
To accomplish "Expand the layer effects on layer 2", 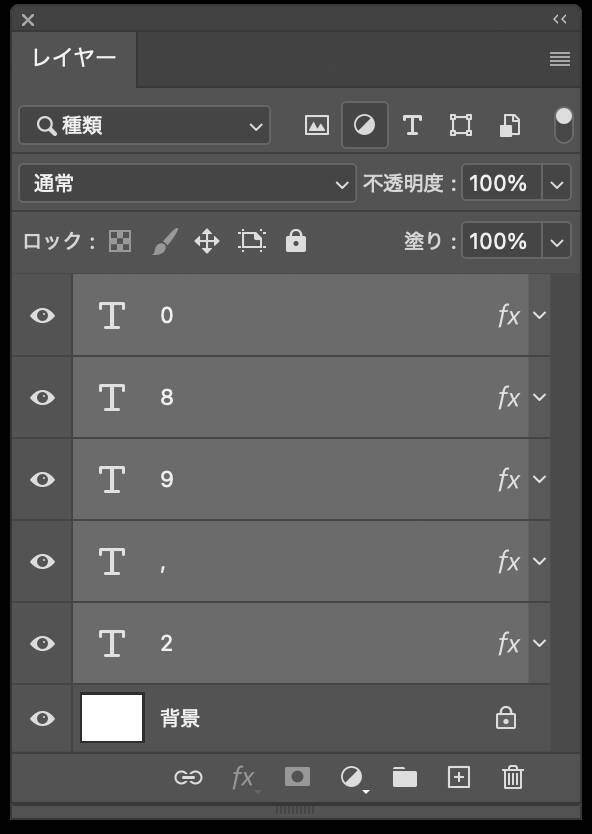I will coord(540,643).
